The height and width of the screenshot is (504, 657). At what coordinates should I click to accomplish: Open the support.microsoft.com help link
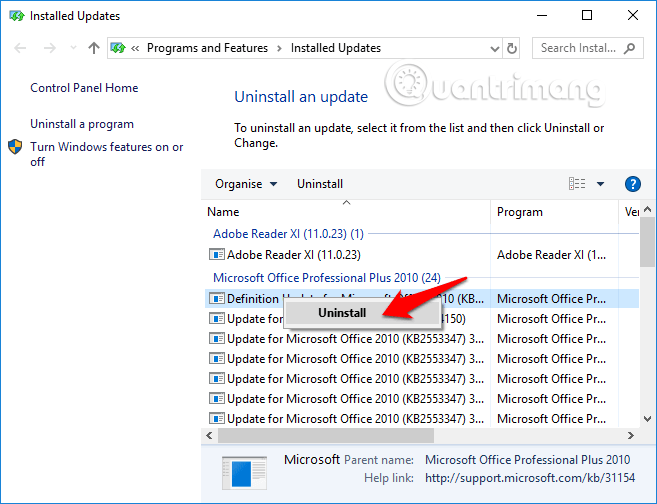point(530,478)
